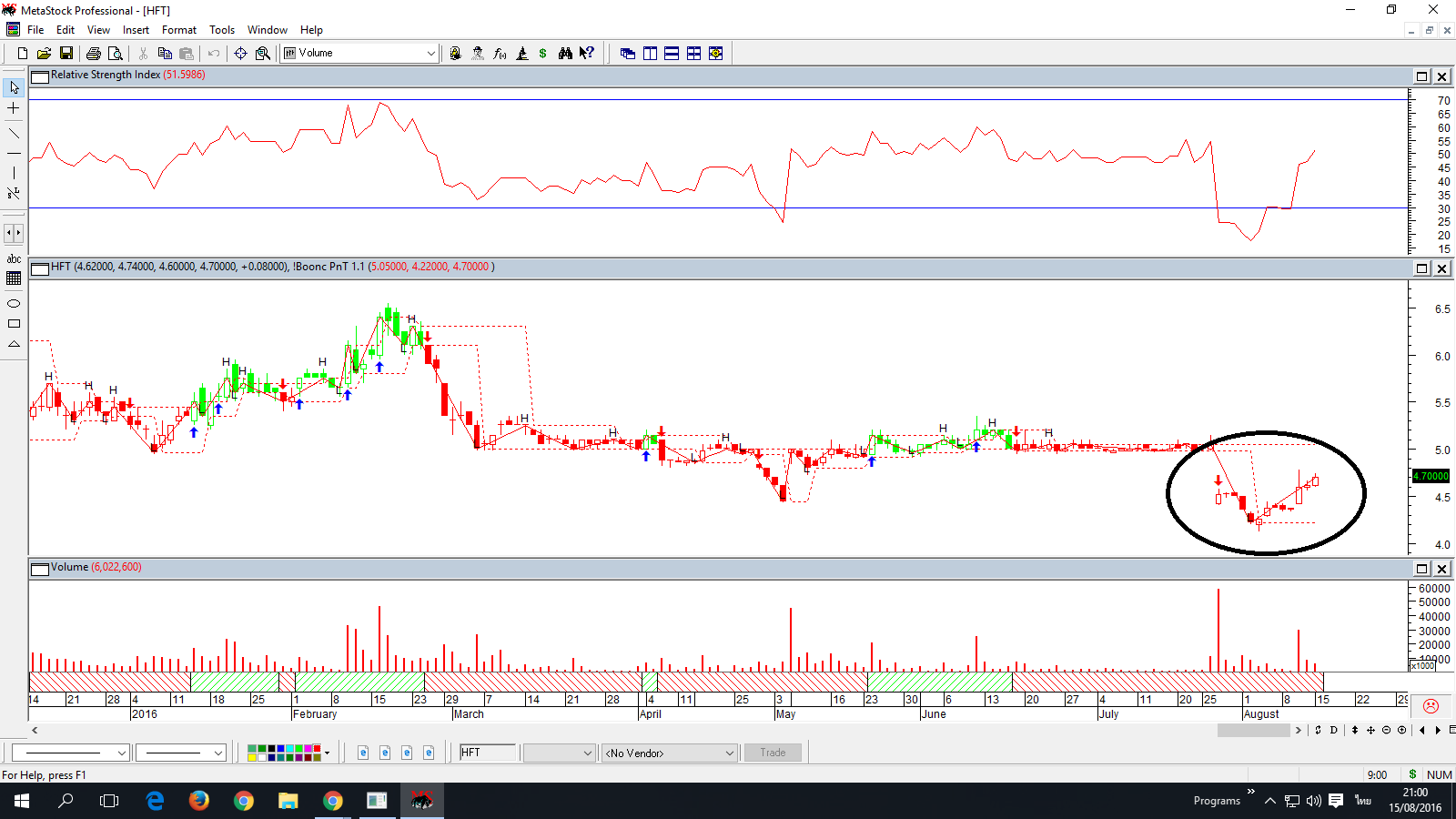
Task: Save the chart with the floppy icon
Action: coord(66,54)
